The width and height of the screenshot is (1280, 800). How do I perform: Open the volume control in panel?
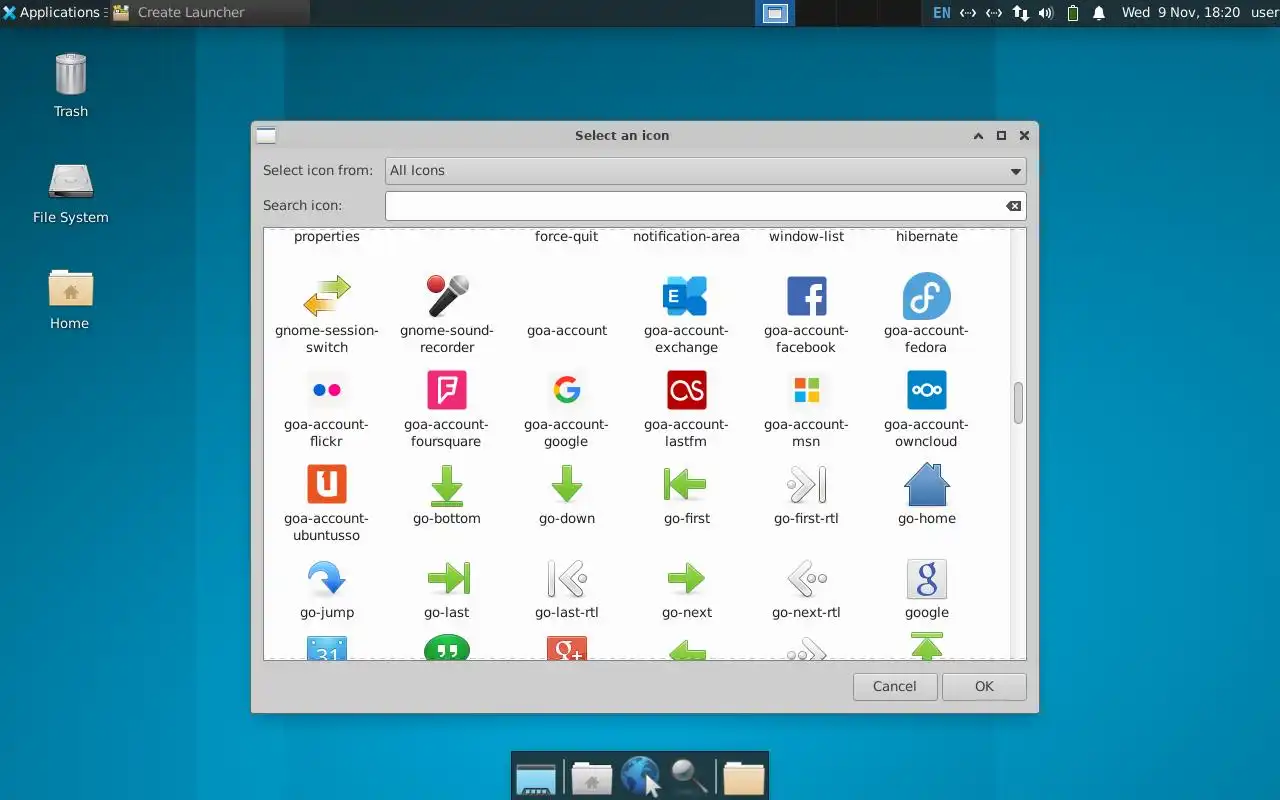pos(1046,13)
